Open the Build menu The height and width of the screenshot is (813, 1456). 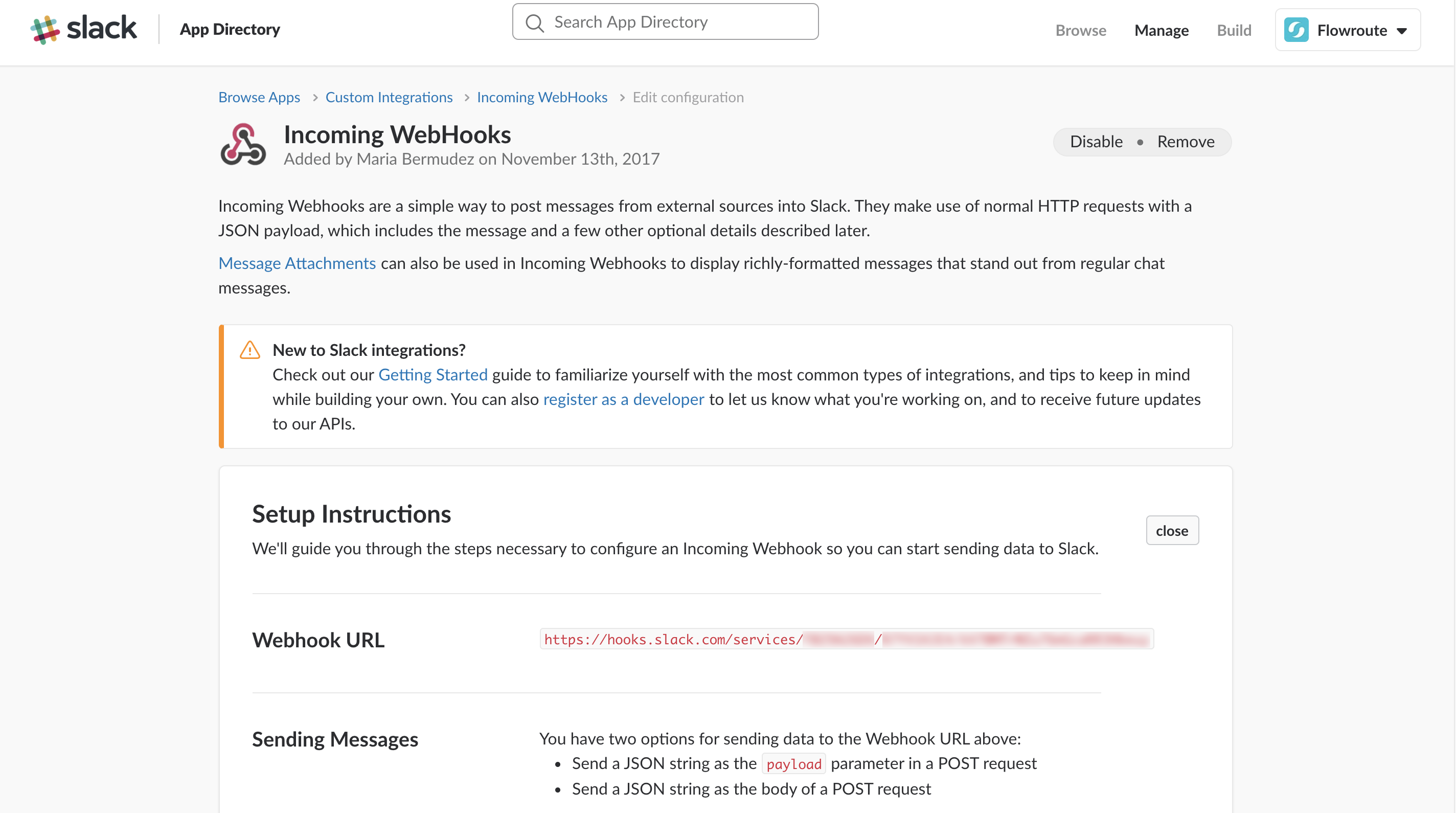click(1234, 30)
